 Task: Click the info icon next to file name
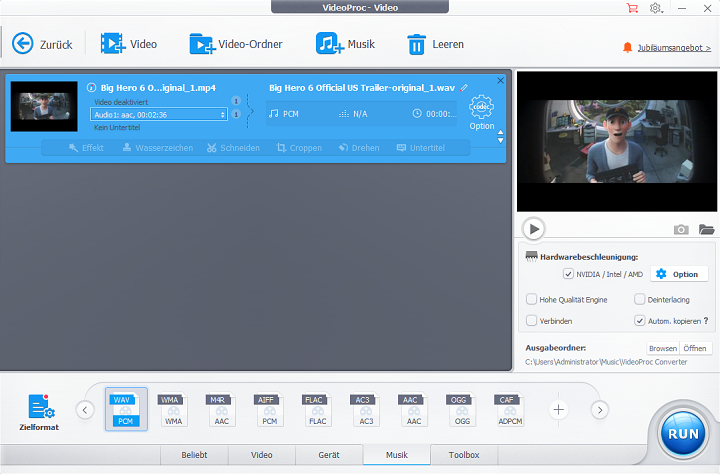click(x=91, y=87)
